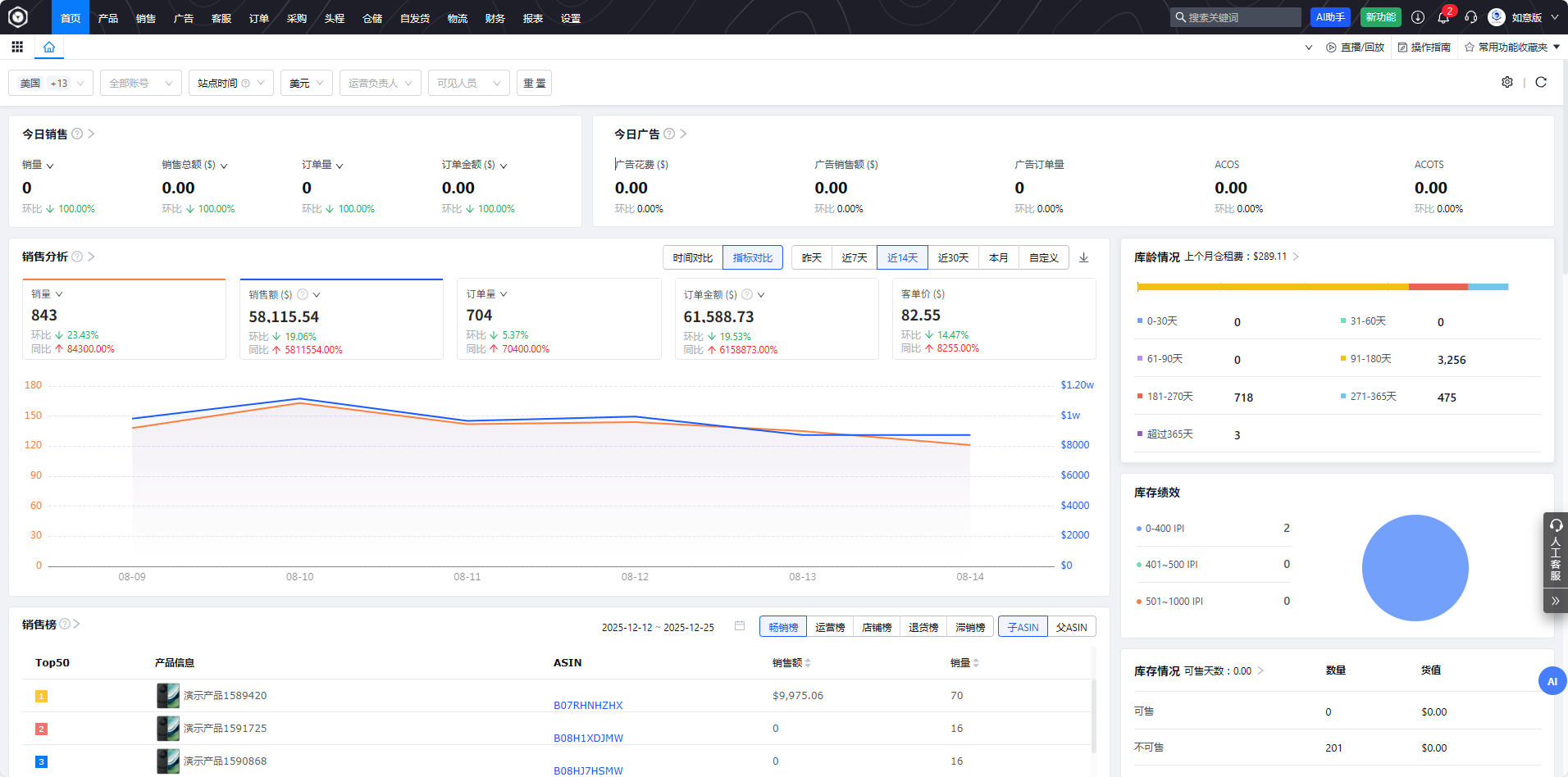Viewport: 1568px width, 777px height.
Task: Switch to the 退货榜 ranking tab
Action: (923, 627)
